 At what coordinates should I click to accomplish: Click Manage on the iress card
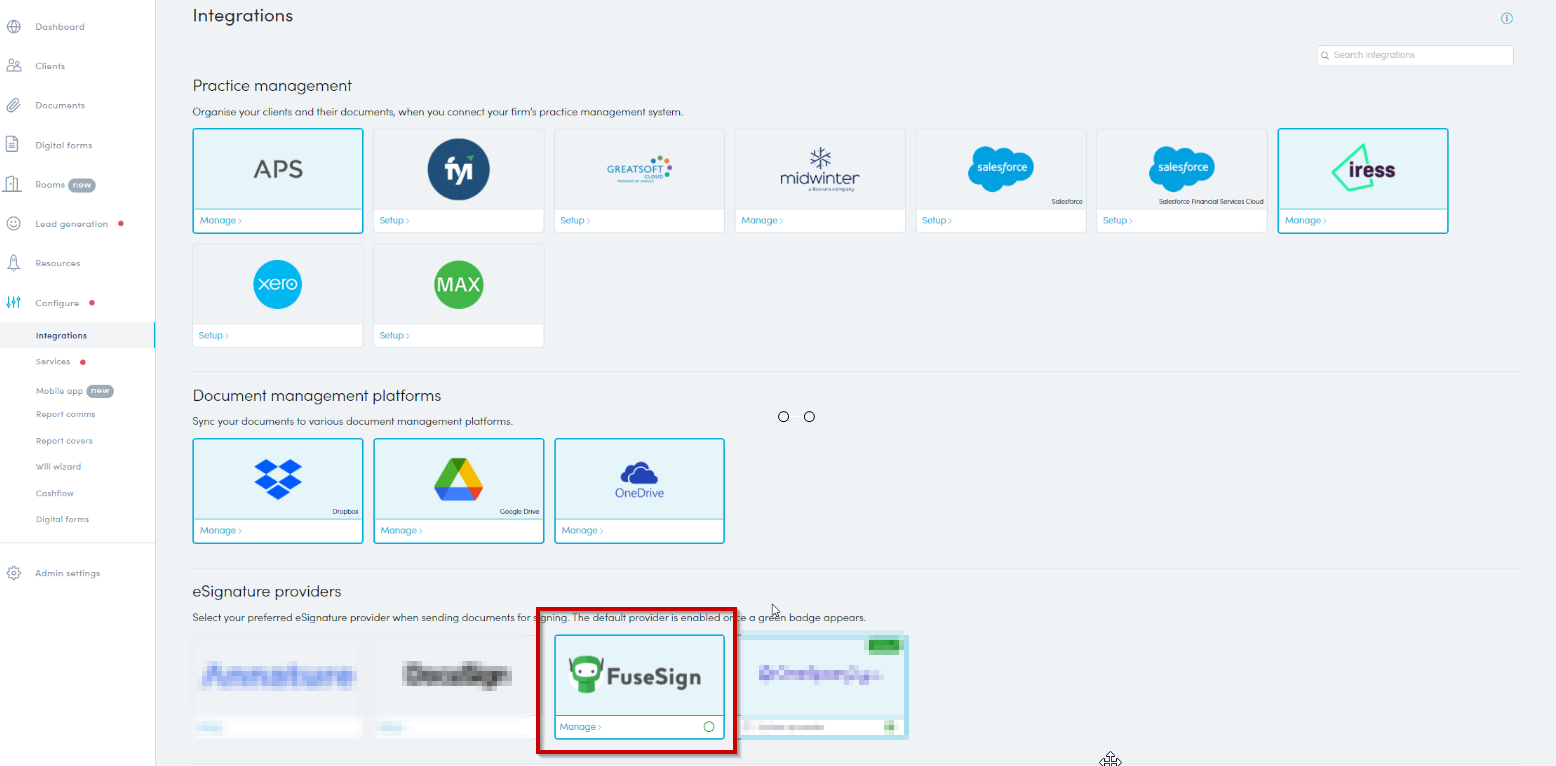click(x=1305, y=220)
